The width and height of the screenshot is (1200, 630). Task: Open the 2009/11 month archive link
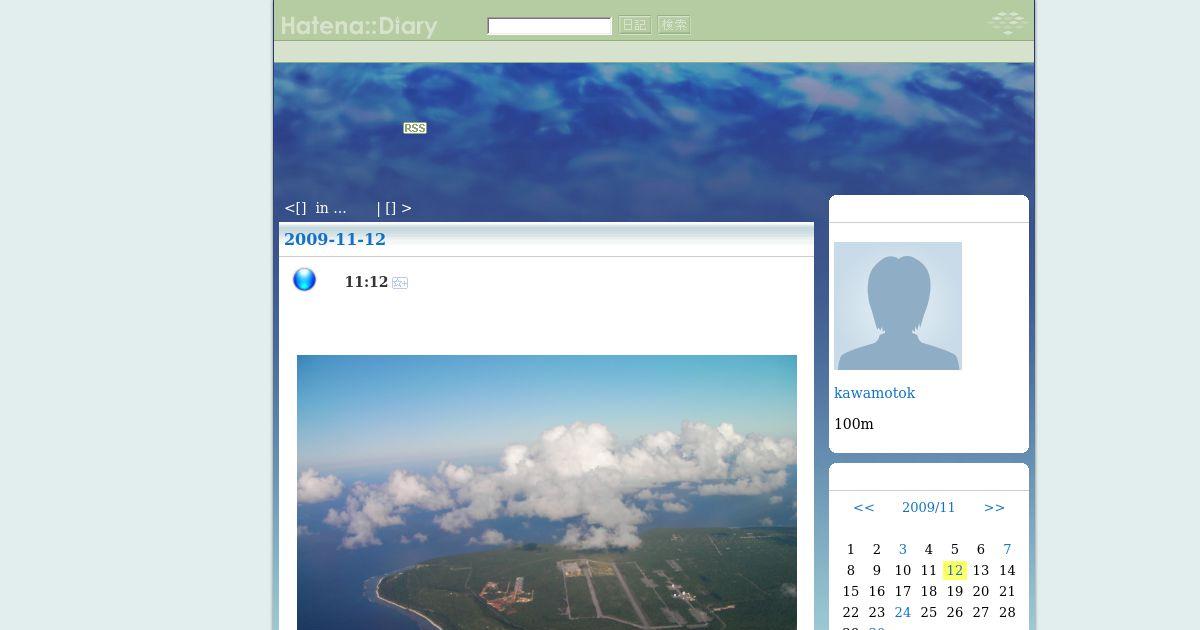tap(929, 508)
